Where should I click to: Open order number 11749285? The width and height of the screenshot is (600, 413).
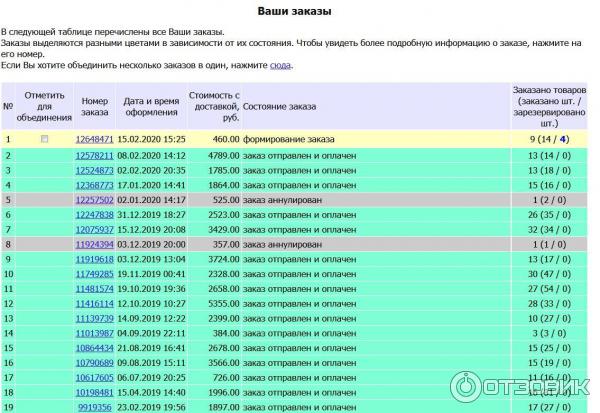tap(95, 274)
